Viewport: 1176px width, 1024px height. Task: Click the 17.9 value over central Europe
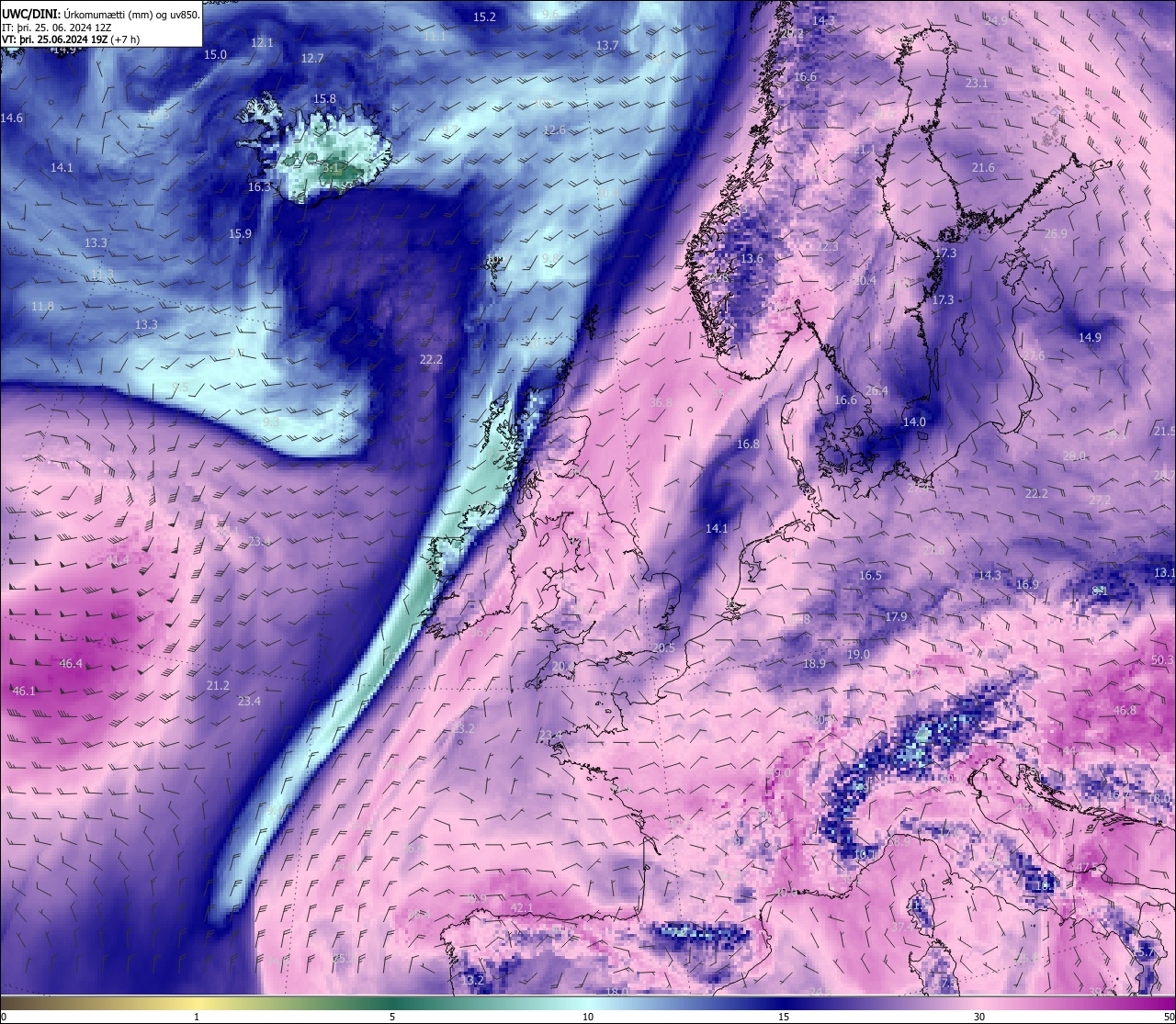coord(896,616)
